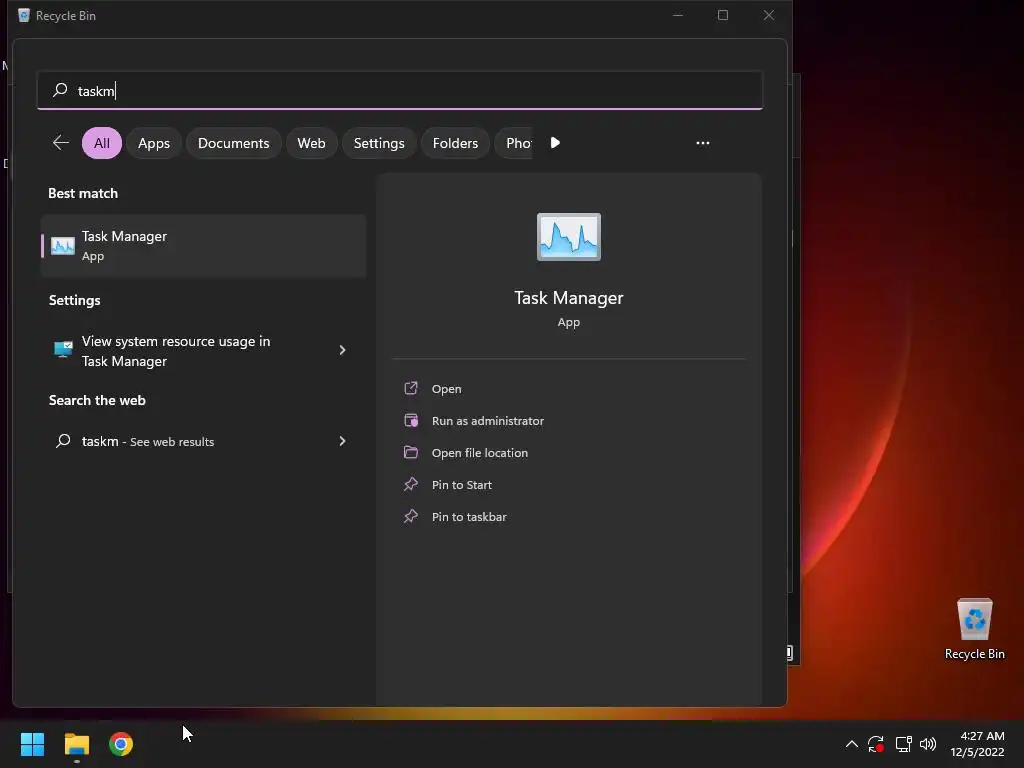The image size is (1024, 768).
Task: Maximize the Recycle Bin window
Action: point(723,15)
